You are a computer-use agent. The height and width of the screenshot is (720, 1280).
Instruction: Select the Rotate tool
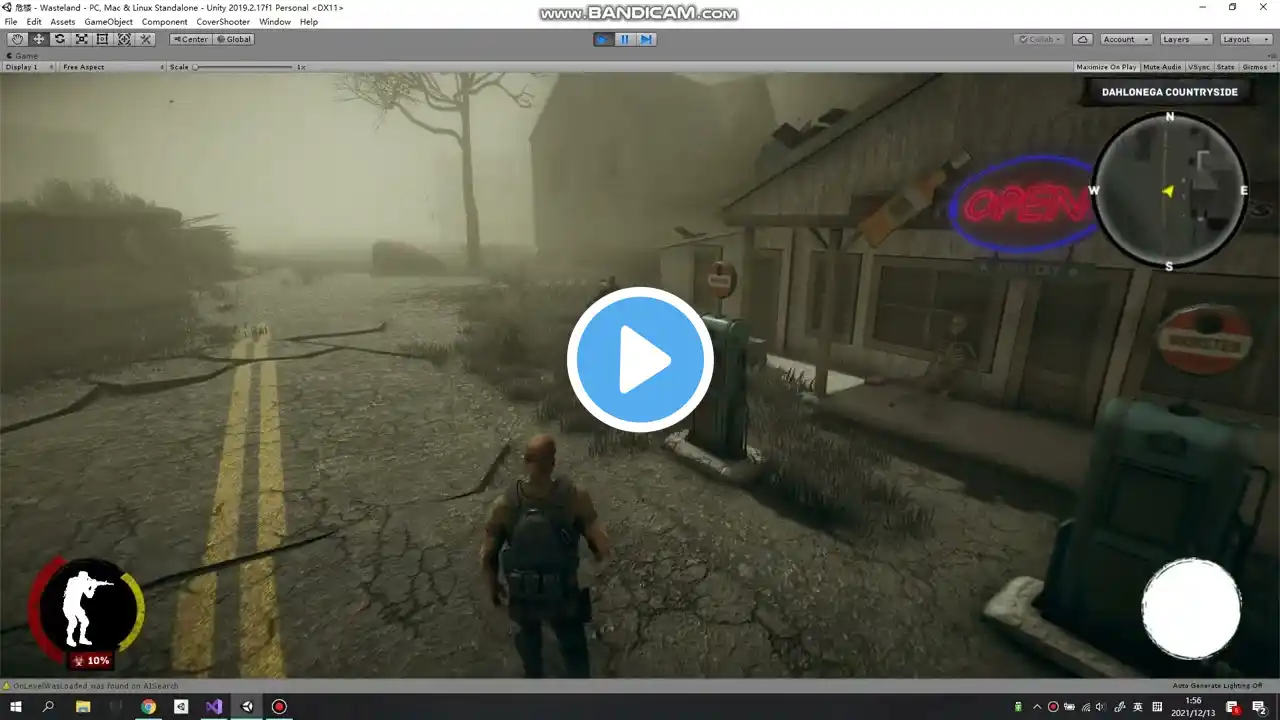pos(60,39)
